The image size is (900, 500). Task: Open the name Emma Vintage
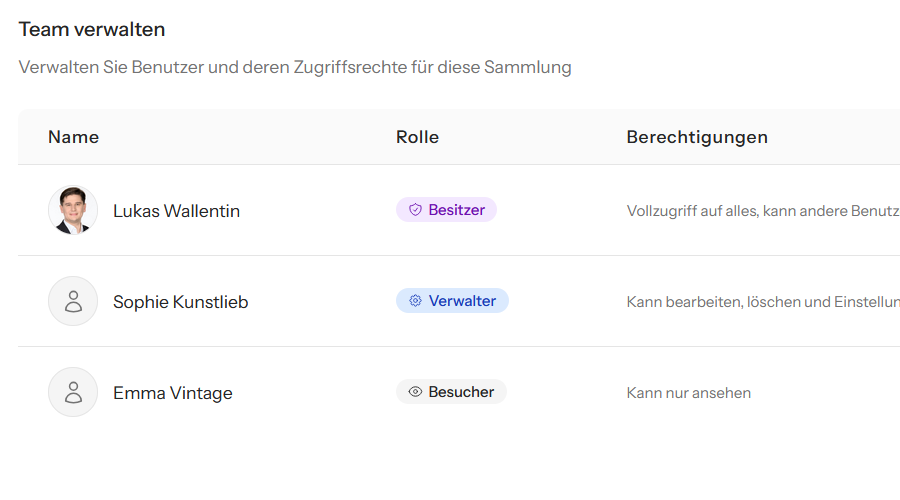point(172,393)
